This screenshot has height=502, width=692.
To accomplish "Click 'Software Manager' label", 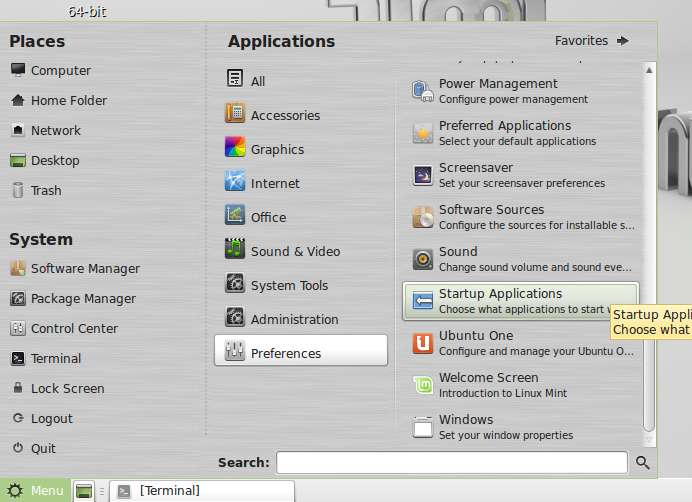I will pos(85,268).
